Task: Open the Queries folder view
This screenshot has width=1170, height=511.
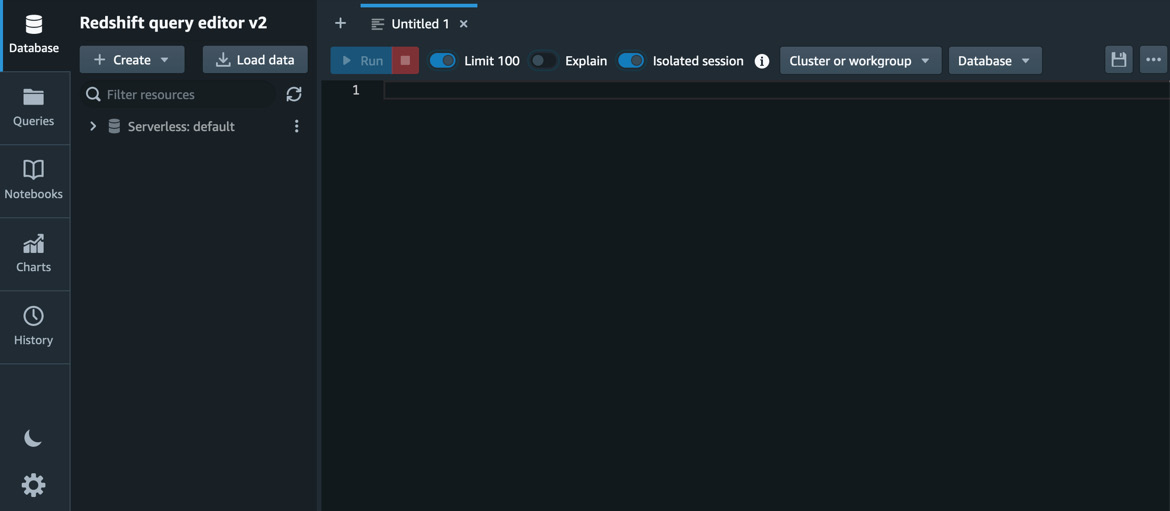Action: pyautogui.click(x=34, y=108)
